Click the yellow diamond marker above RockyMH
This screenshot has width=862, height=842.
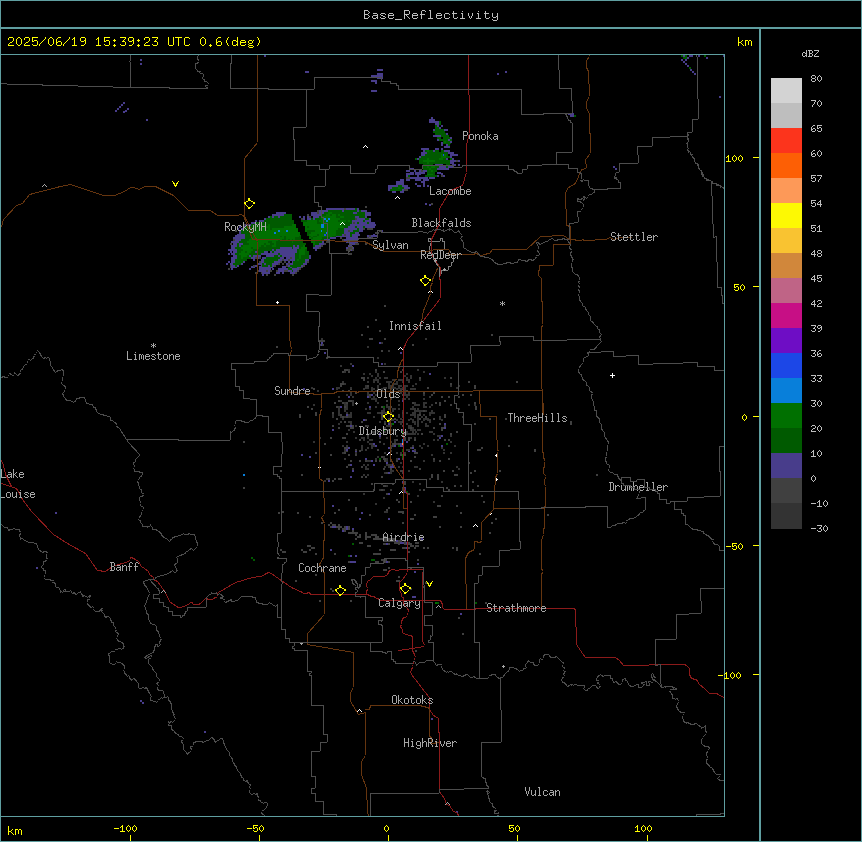tap(250, 204)
